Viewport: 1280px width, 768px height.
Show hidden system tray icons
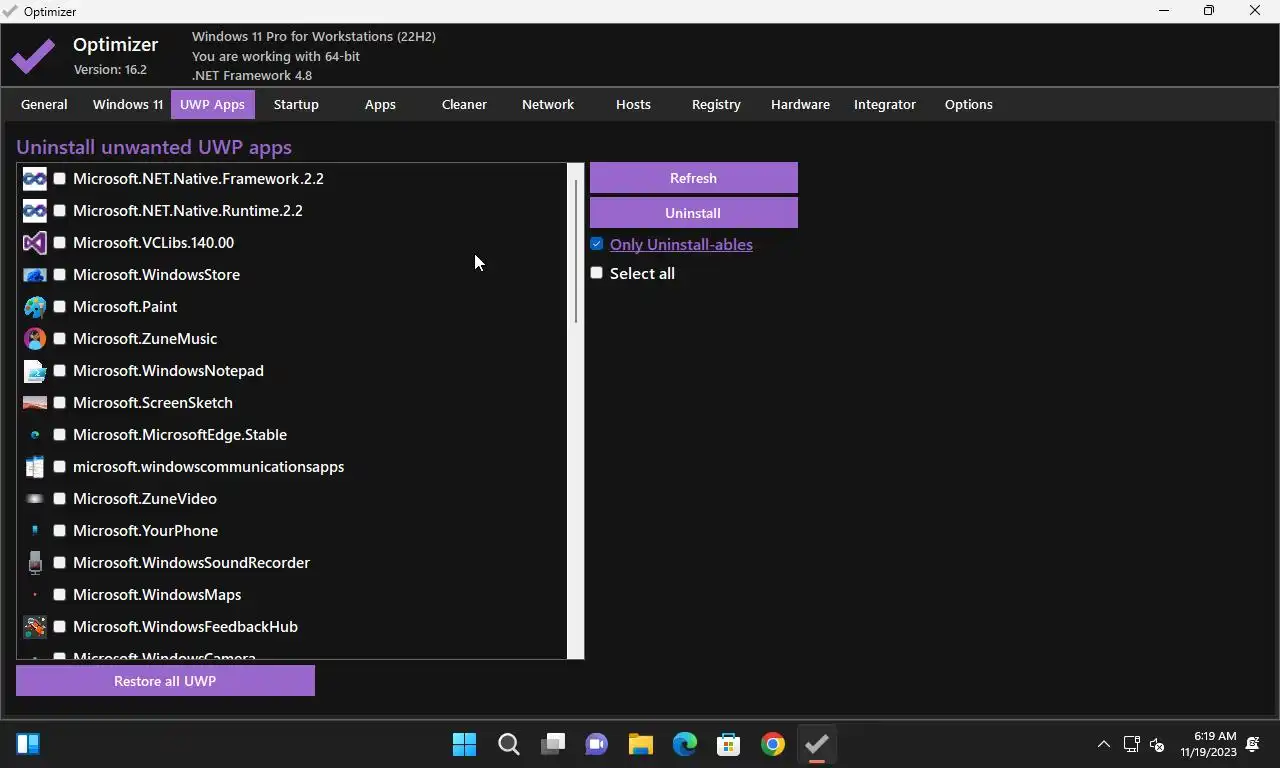[x=1104, y=744]
